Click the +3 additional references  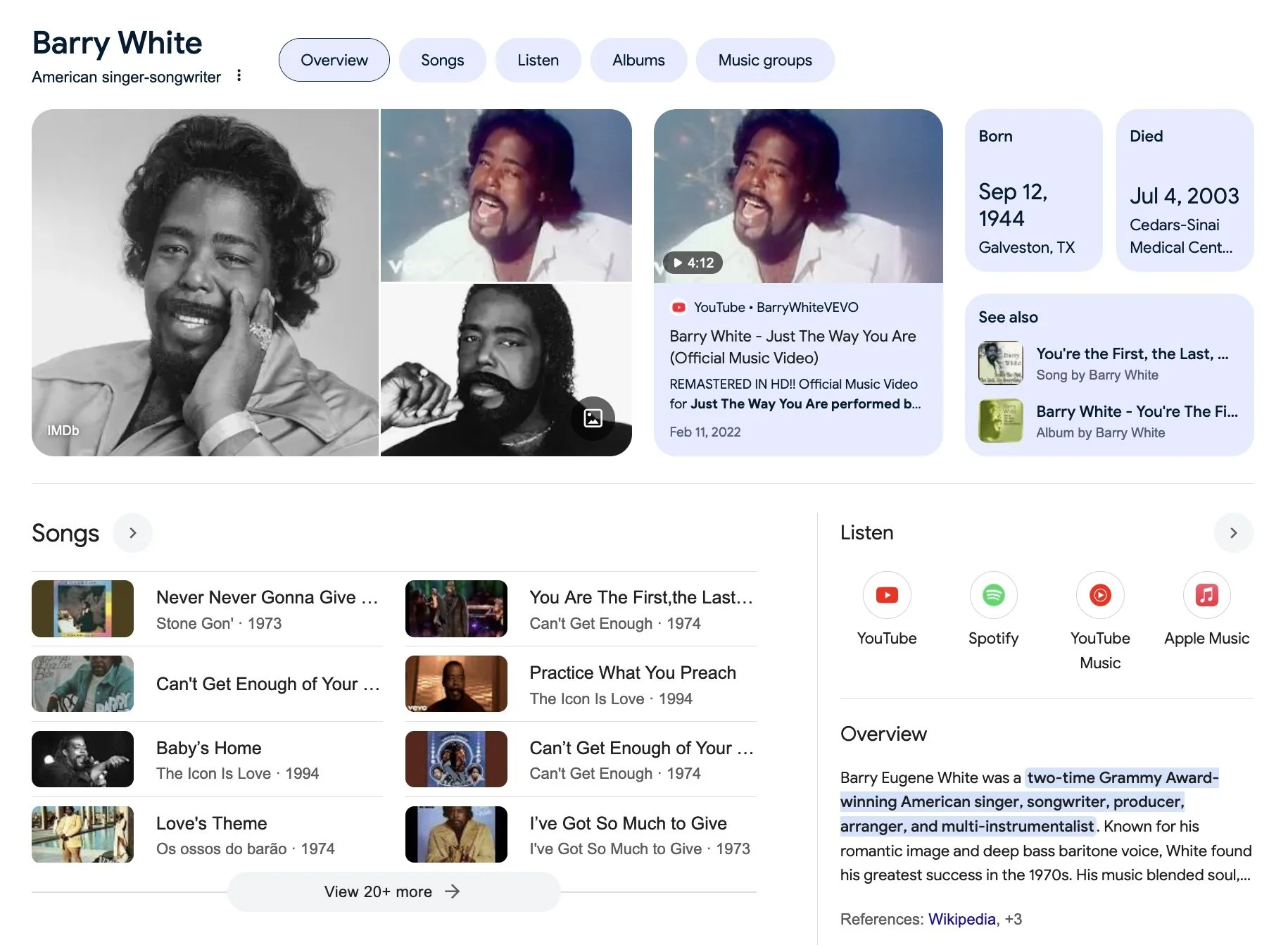tap(1014, 919)
